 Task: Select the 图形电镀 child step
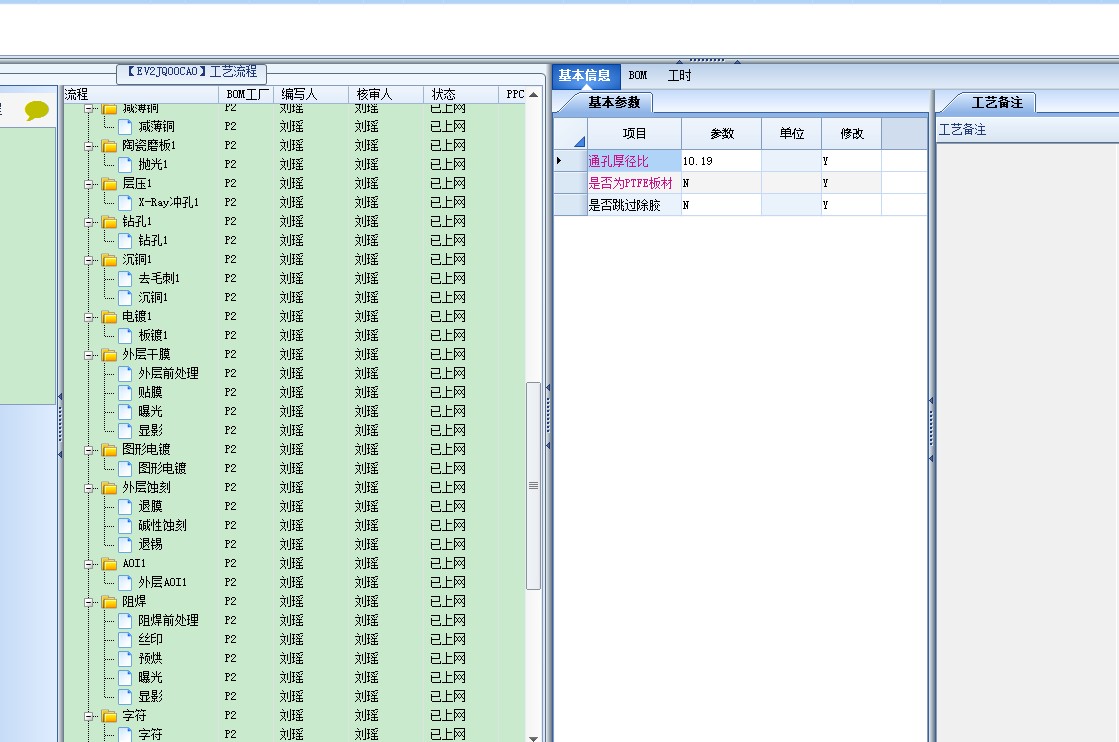click(162, 469)
